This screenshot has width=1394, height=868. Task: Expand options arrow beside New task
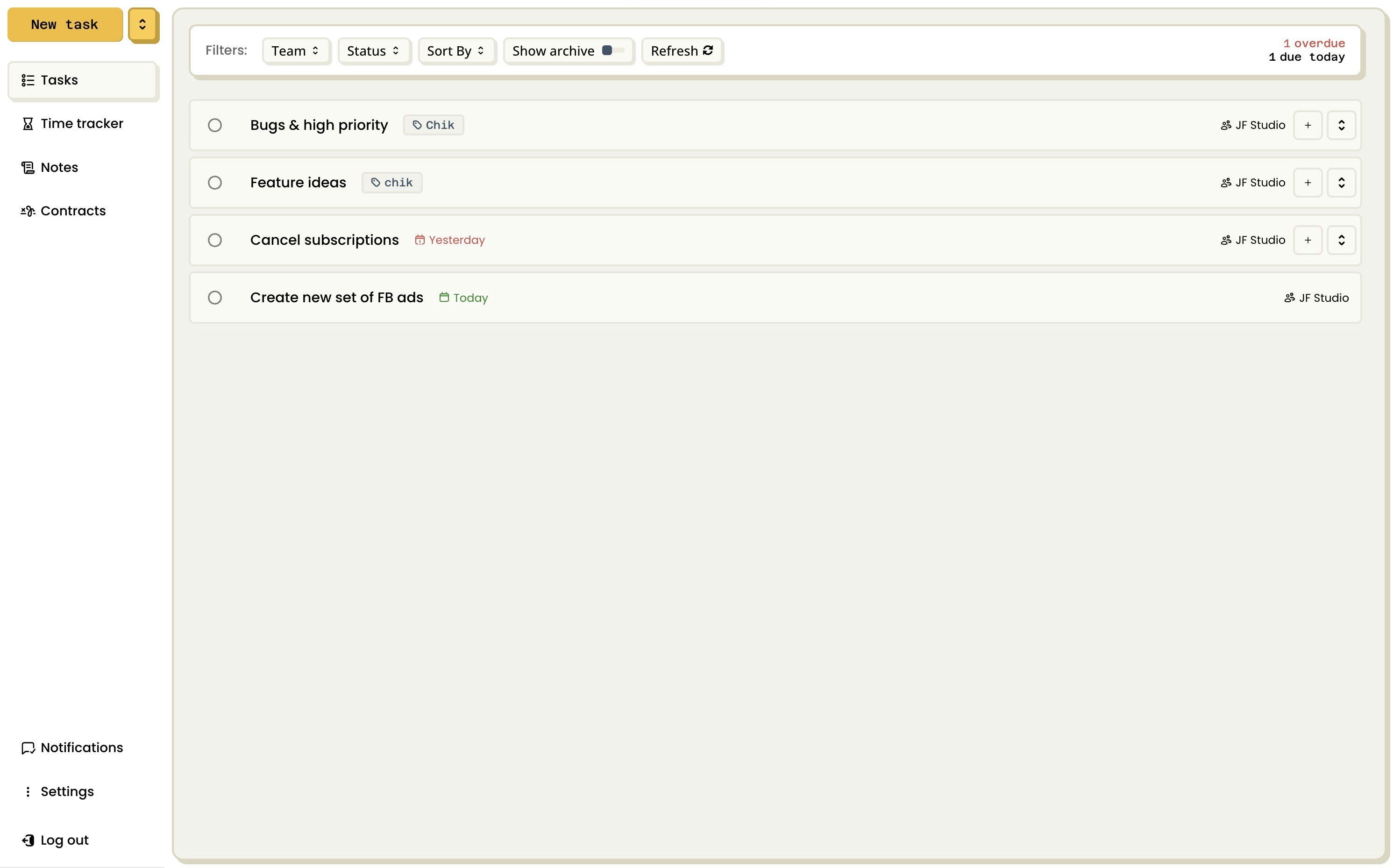(x=142, y=25)
